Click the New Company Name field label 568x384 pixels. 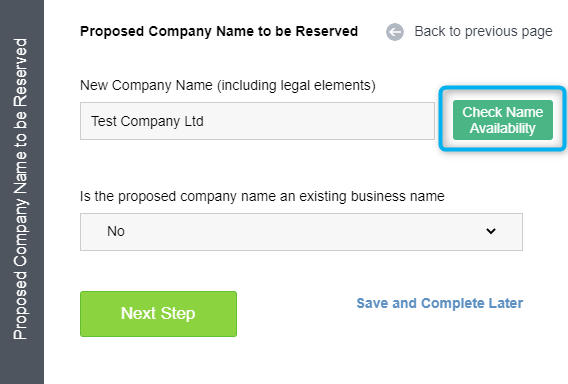coord(227,85)
